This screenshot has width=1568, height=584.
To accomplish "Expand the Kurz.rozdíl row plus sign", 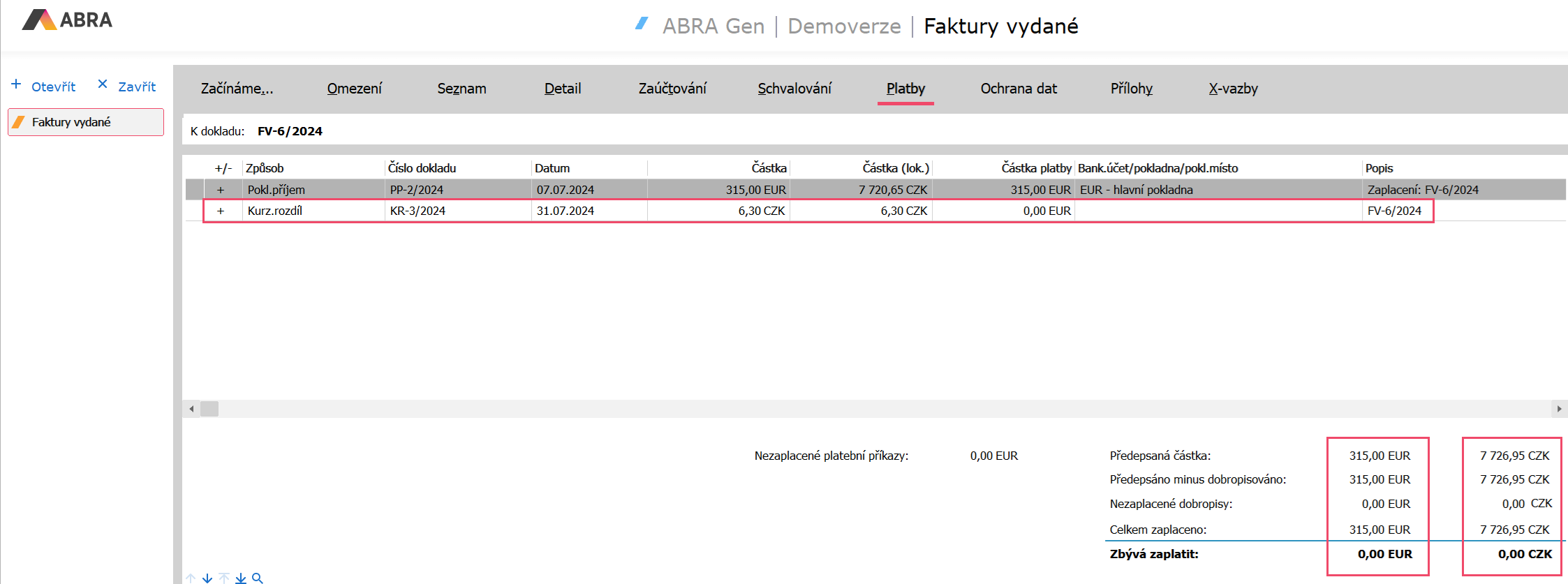I will click(221, 211).
